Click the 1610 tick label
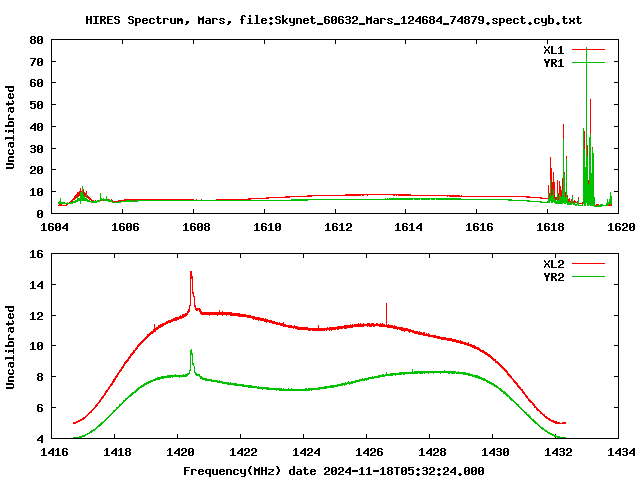 click(267, 227)
